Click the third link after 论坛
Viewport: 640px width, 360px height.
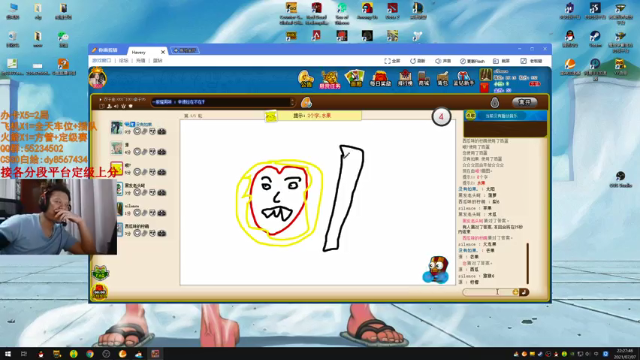[x=140, y=60]
